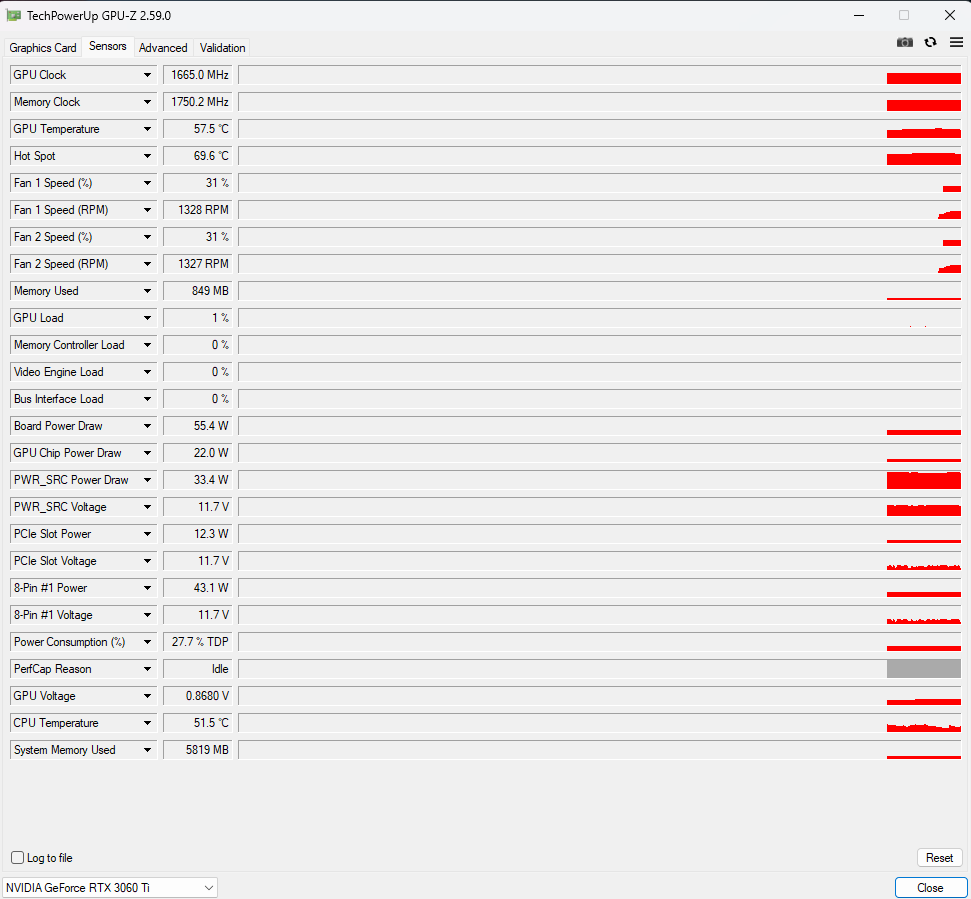Switch to the Graphics Card tab
The height and width of the screenshot is (899, 971).
pos(43,48)
